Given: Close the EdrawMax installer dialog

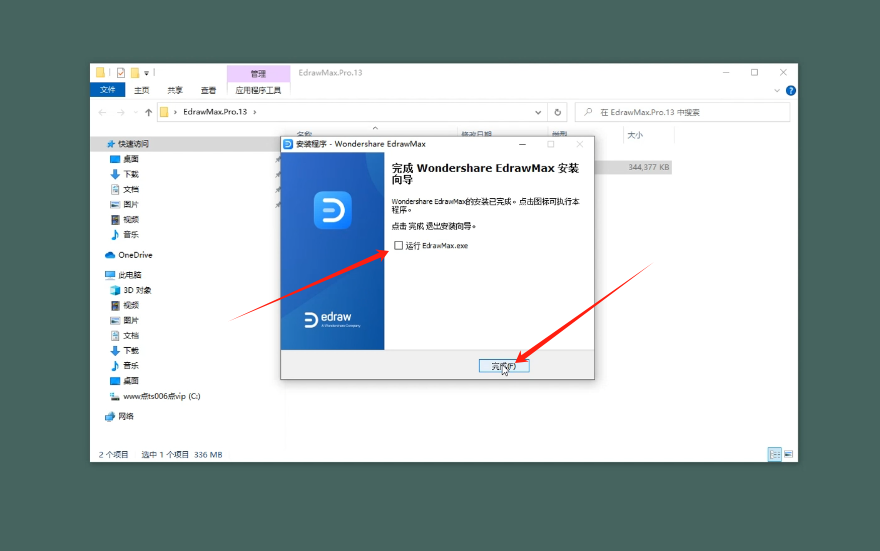Looking at the screenshot, I should 580,144.
